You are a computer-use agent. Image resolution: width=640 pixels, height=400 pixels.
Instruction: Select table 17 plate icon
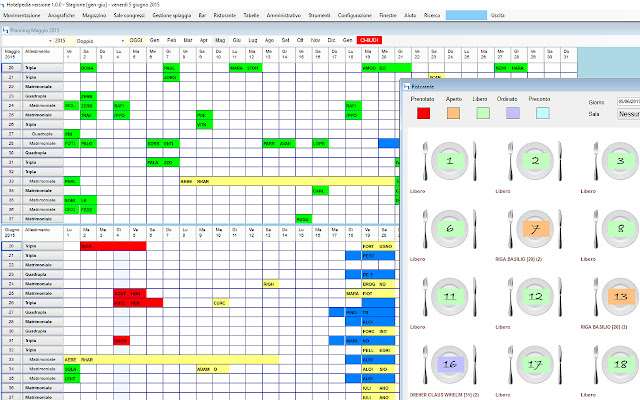tap(535, 364)
